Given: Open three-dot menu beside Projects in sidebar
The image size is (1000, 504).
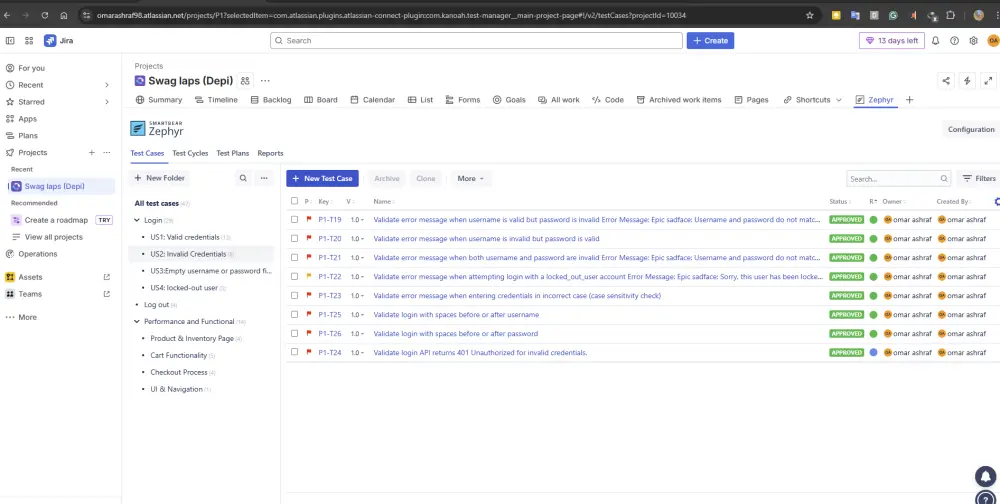Looking at the screenshot, I should coord(107,152).
